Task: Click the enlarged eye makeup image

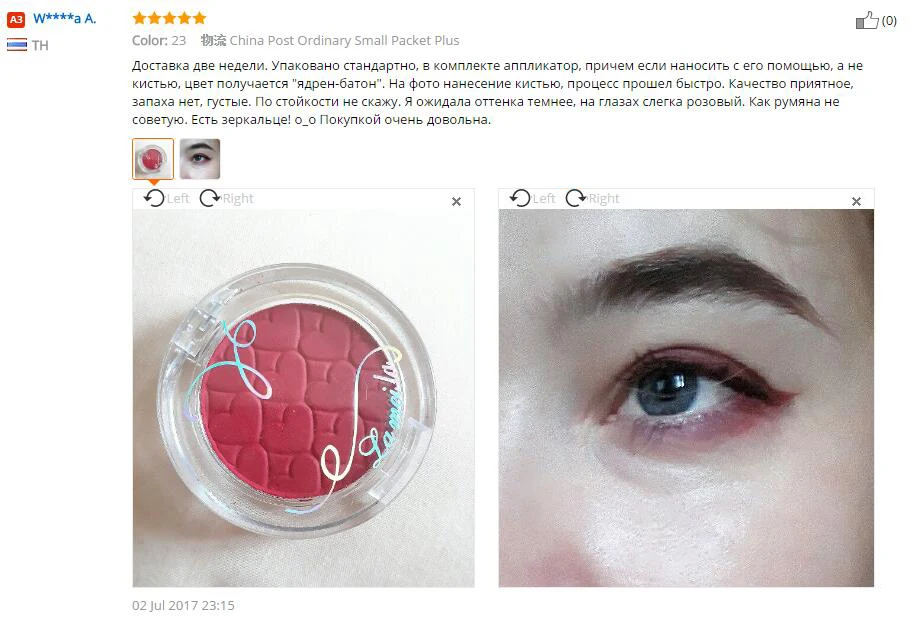Action: 686,398
